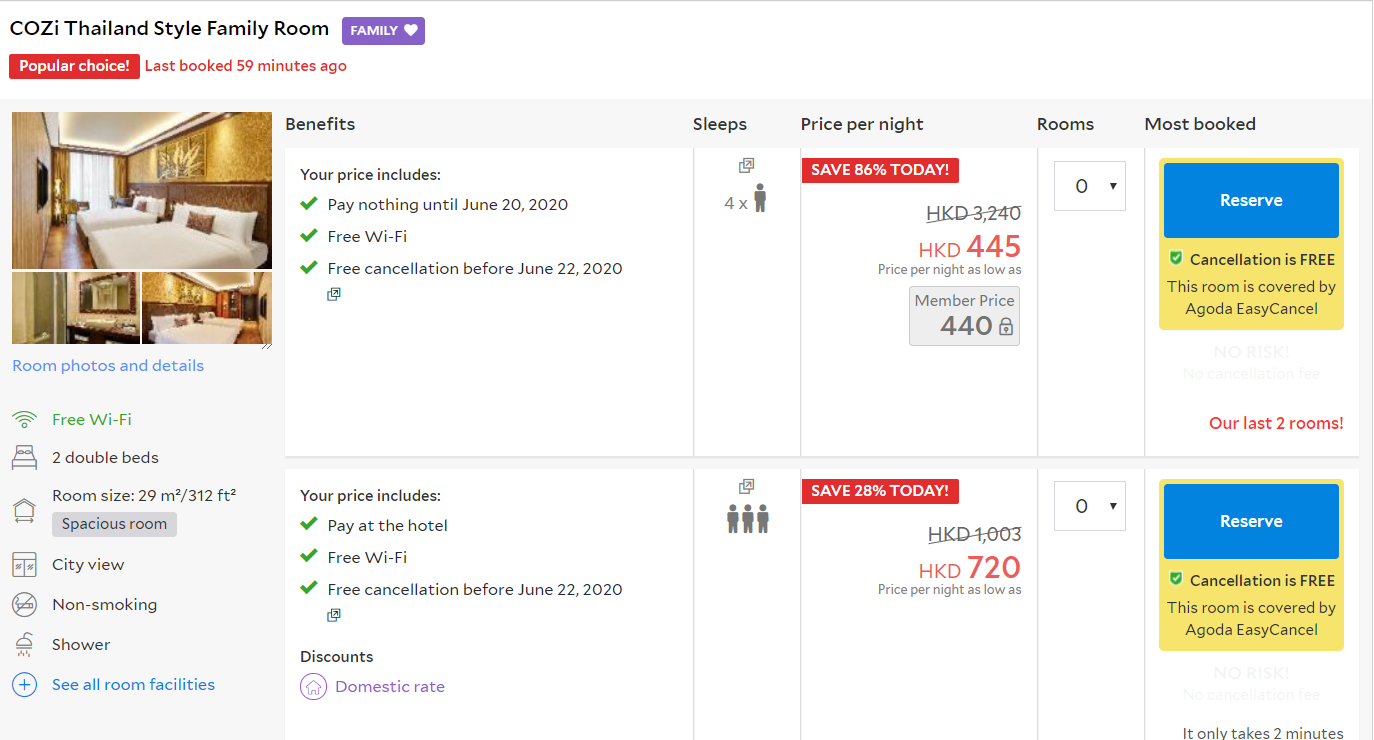Click the Member Price 440 lock box
This screenshot has height=740, width=1374.
click(x=964, y=316)
